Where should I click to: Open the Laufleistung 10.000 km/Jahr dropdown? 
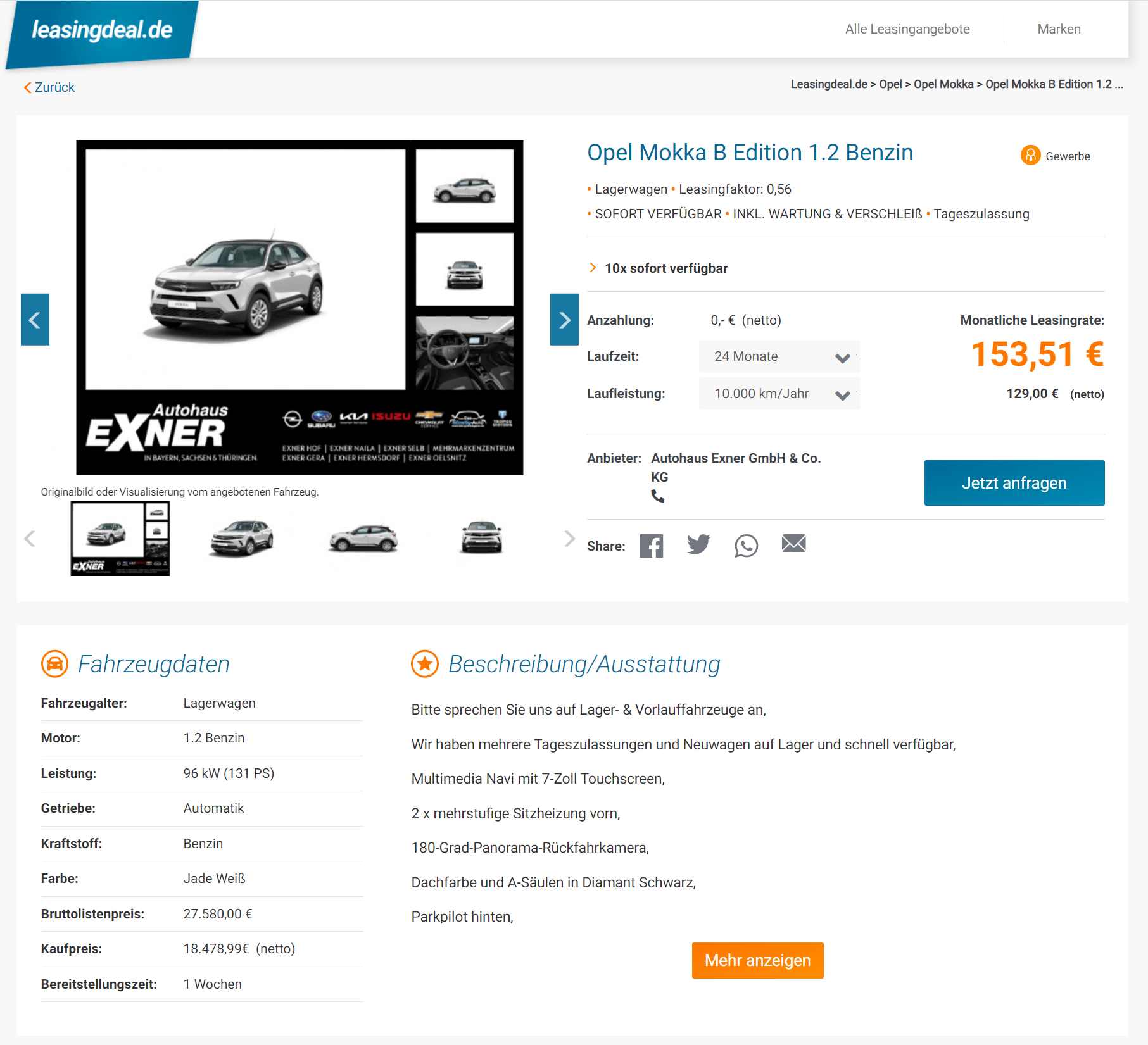coord(779,394)
